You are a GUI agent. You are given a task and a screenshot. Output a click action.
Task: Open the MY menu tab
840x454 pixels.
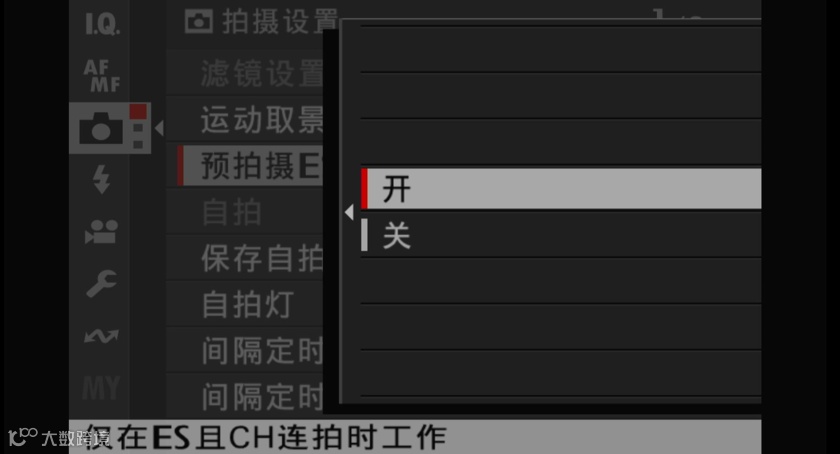[x=101, y=388]
